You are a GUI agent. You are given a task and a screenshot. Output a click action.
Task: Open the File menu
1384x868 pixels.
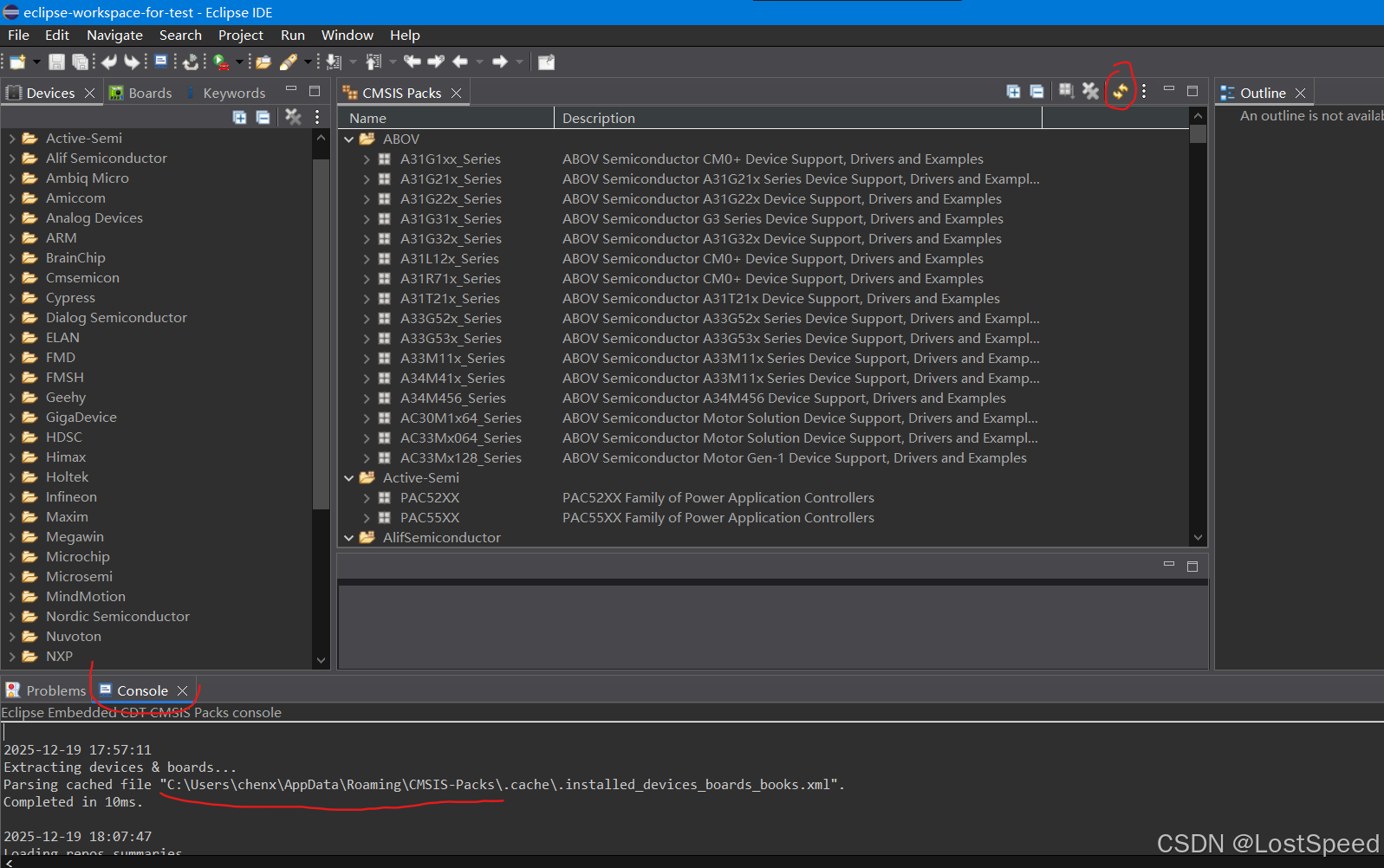tap(18, 35)
